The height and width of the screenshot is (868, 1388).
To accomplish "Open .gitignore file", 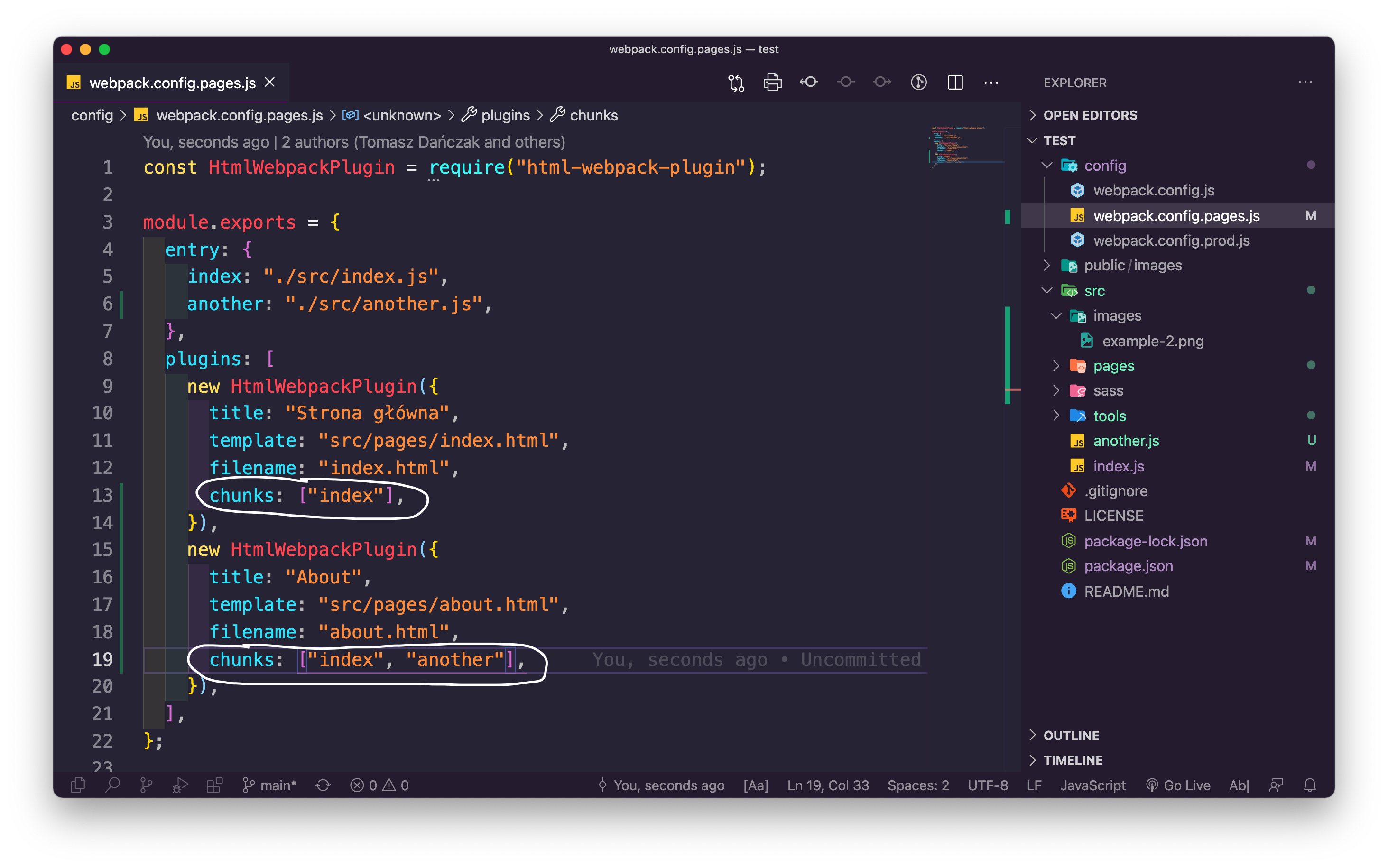I will 1177,491.
